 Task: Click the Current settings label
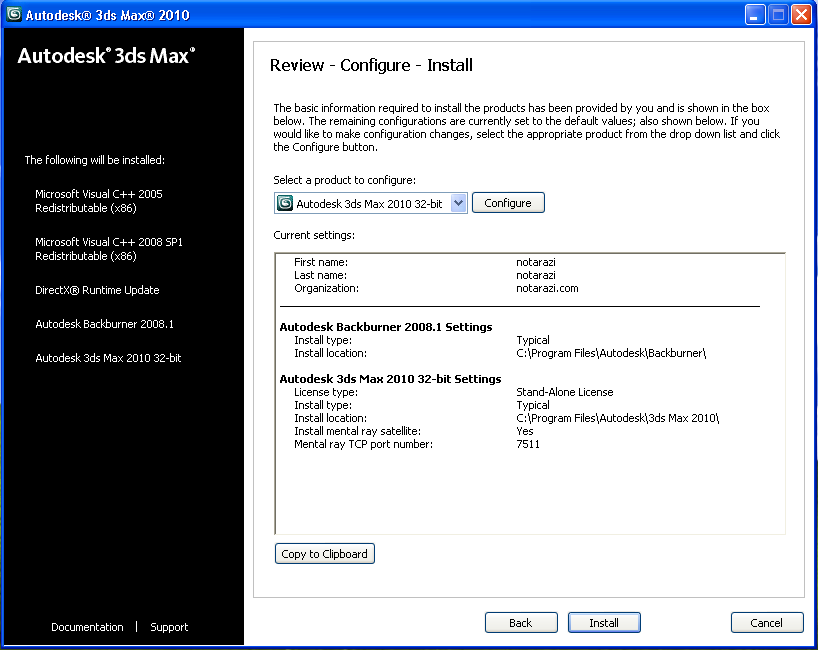[x=314, y=235]
